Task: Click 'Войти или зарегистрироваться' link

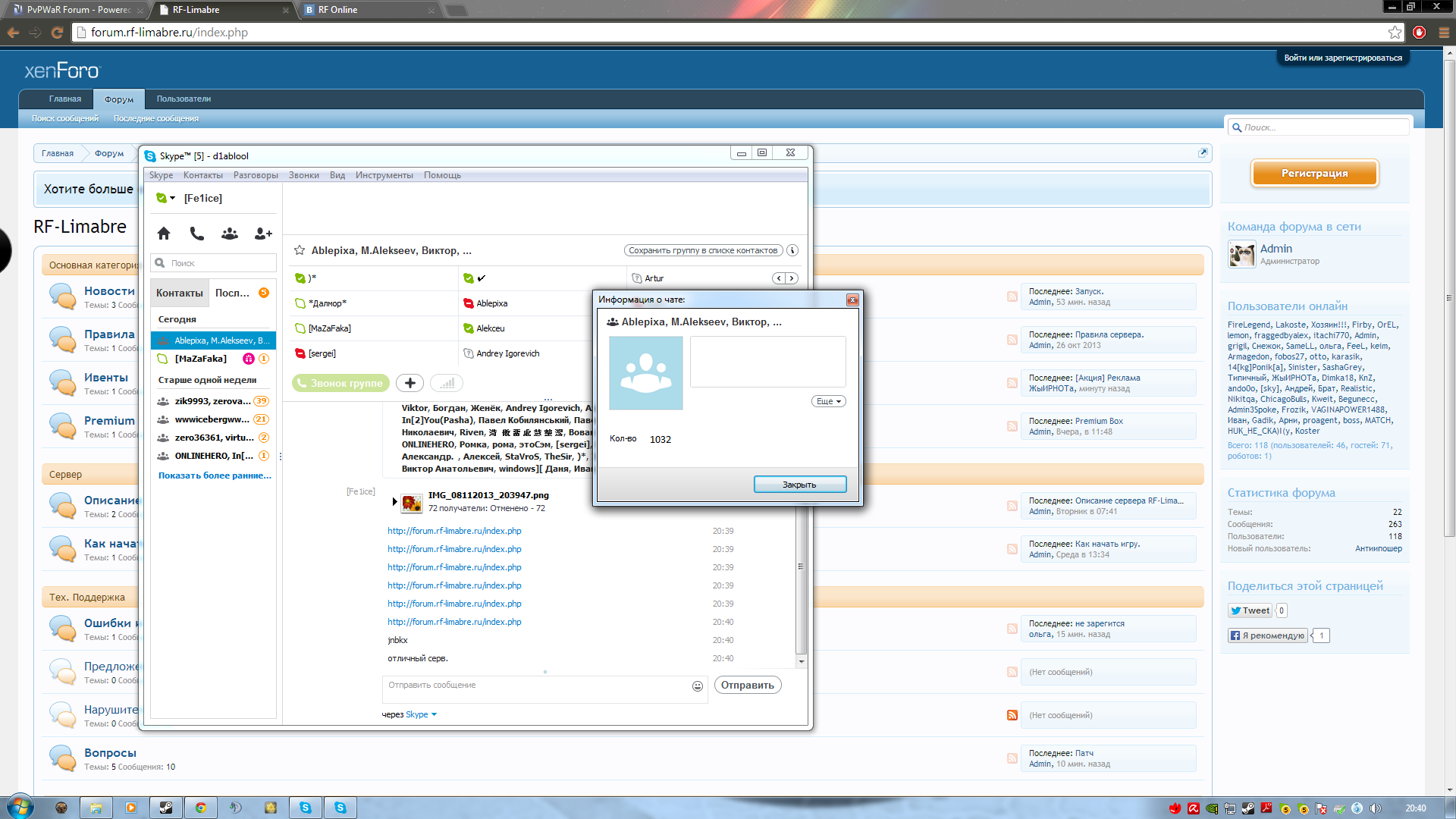Action: click(x=1343, y=58)
